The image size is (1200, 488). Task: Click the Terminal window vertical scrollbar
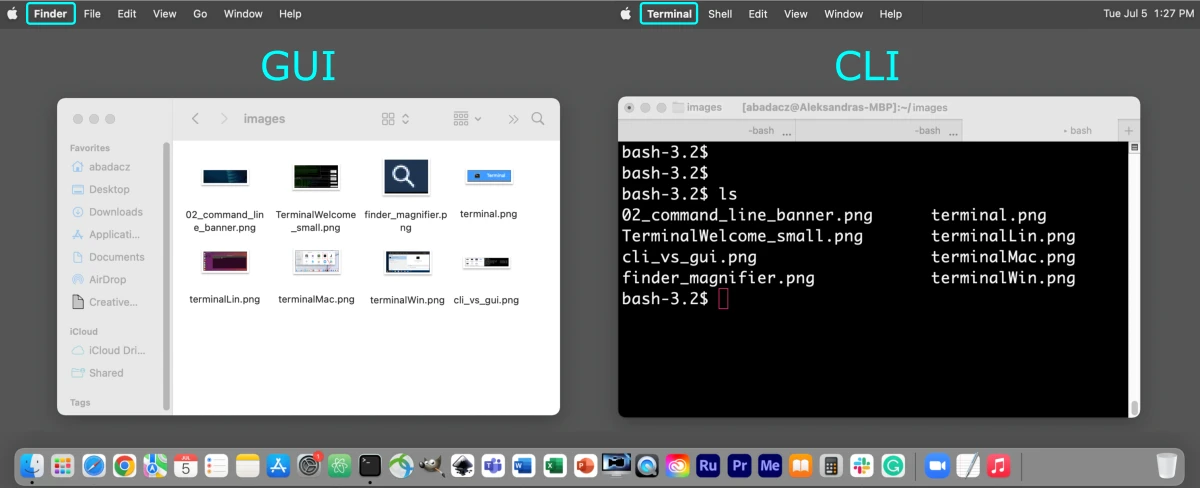(1134, 279)
